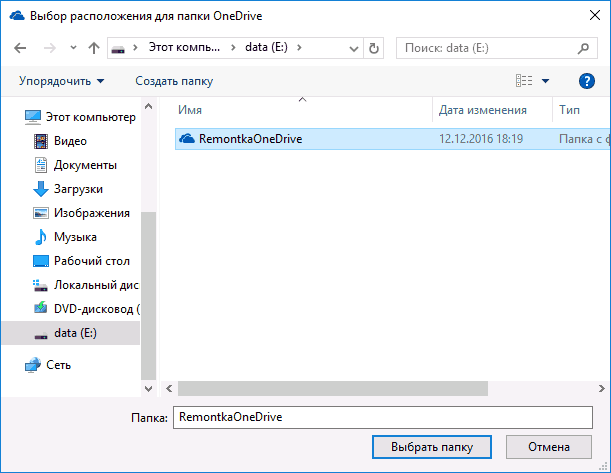Click sidebar scrollbar down arrow
This screenshot has width=611, height=473.
click(148, 388)
